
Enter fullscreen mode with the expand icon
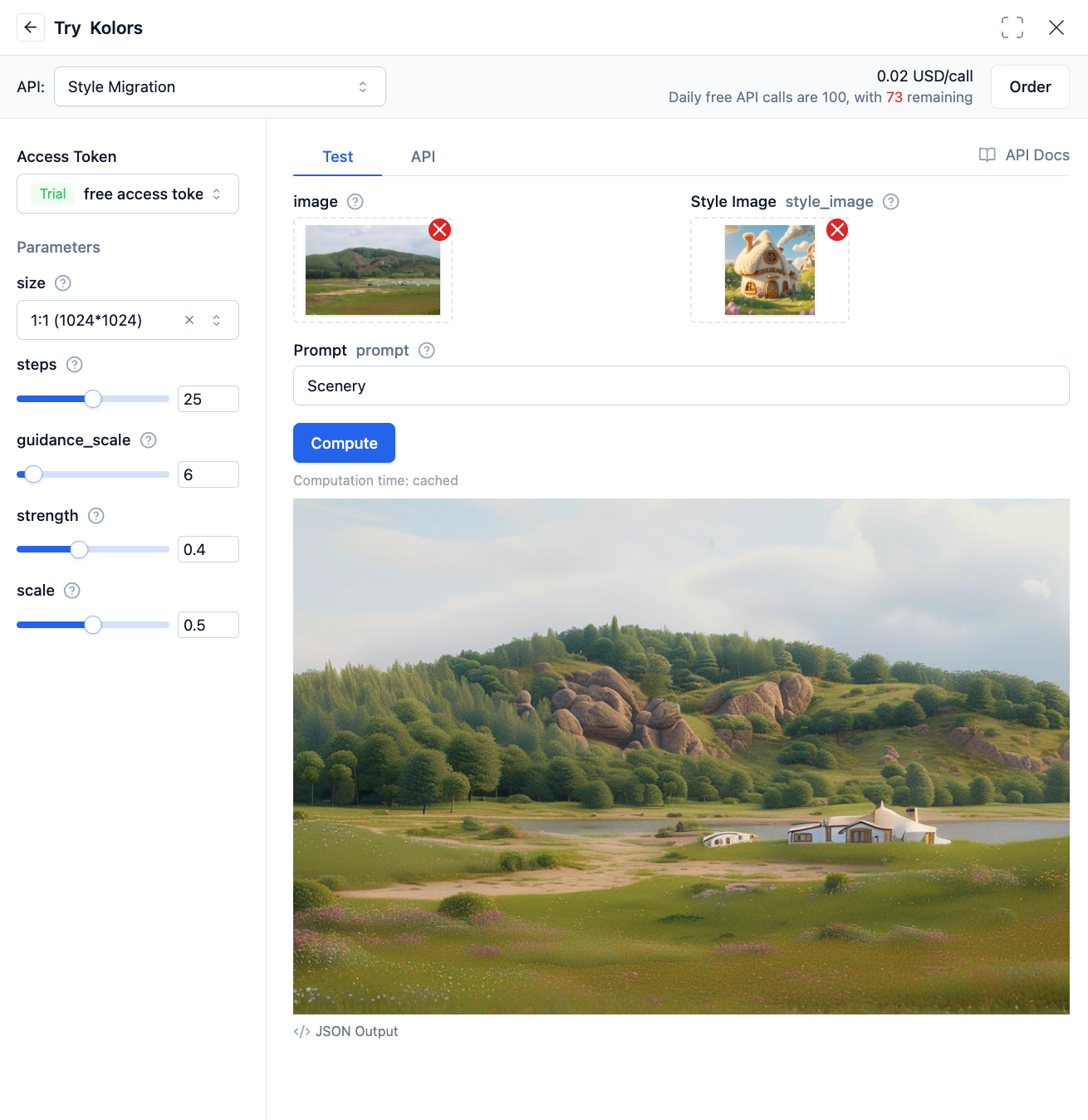point(1012,27)
